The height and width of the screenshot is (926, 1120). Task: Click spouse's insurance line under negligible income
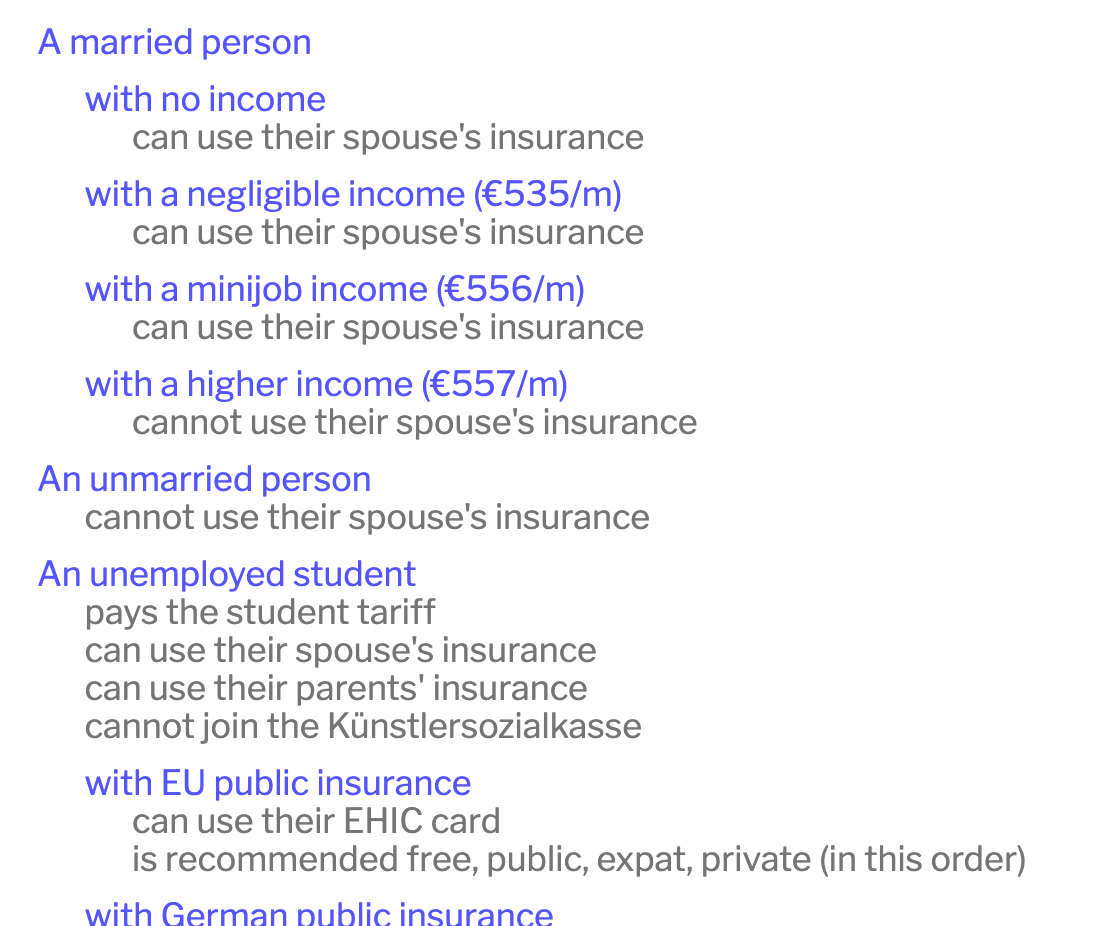coord(388,232)
